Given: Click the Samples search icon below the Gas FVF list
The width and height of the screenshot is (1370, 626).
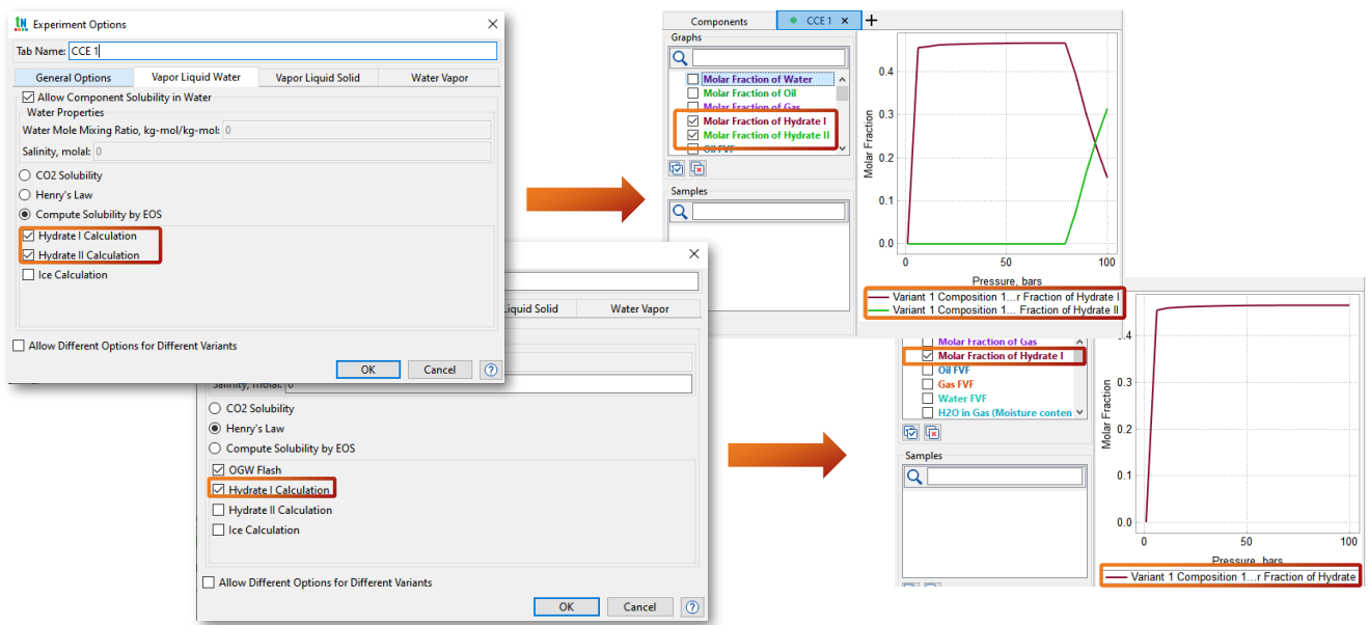Looking at the screenshot, I should [x=914, y=477].
